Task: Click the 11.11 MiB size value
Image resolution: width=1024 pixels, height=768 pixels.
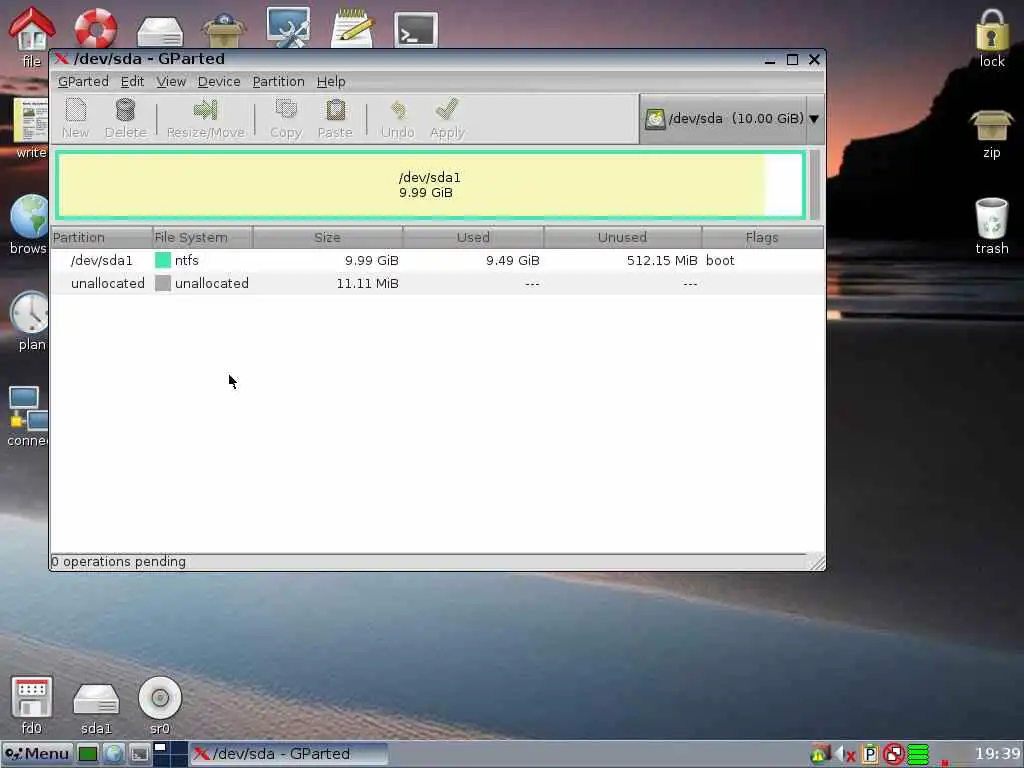Action: click(x=367, y=283)
